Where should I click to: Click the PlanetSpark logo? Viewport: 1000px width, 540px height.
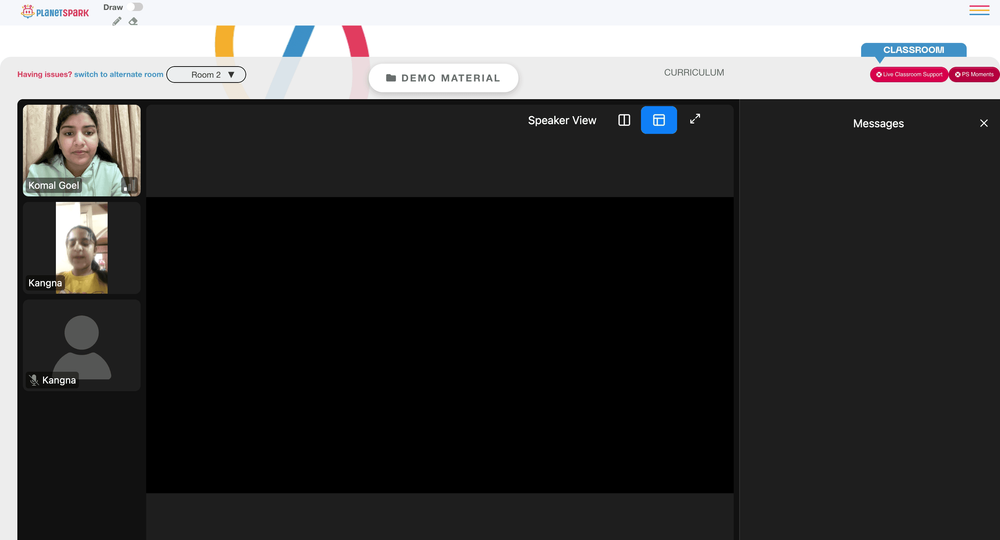tap(55, 11)
